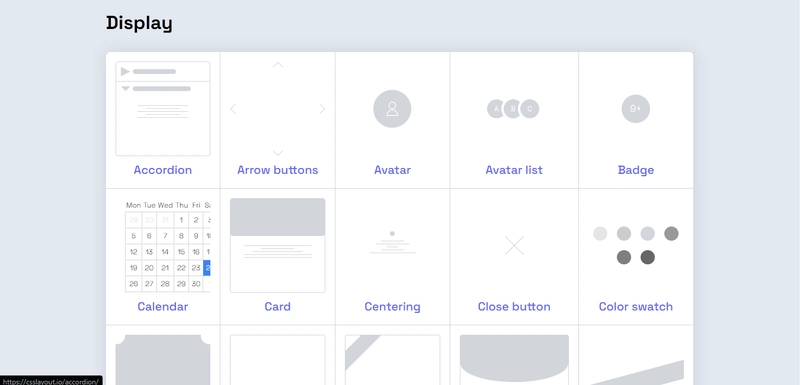Select the Centering illustration icon

pyautogui.click(x=392, y=242)
